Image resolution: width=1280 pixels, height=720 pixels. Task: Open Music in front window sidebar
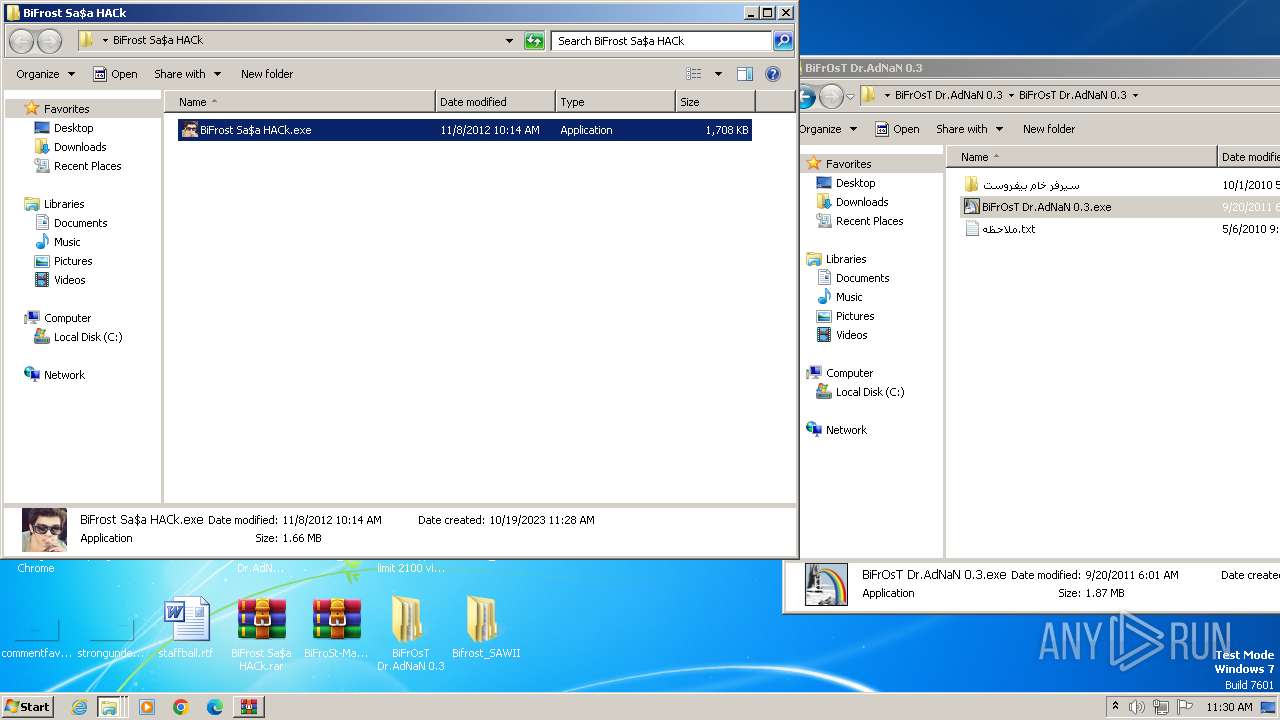pyautogui.click(x=67, y=242)
